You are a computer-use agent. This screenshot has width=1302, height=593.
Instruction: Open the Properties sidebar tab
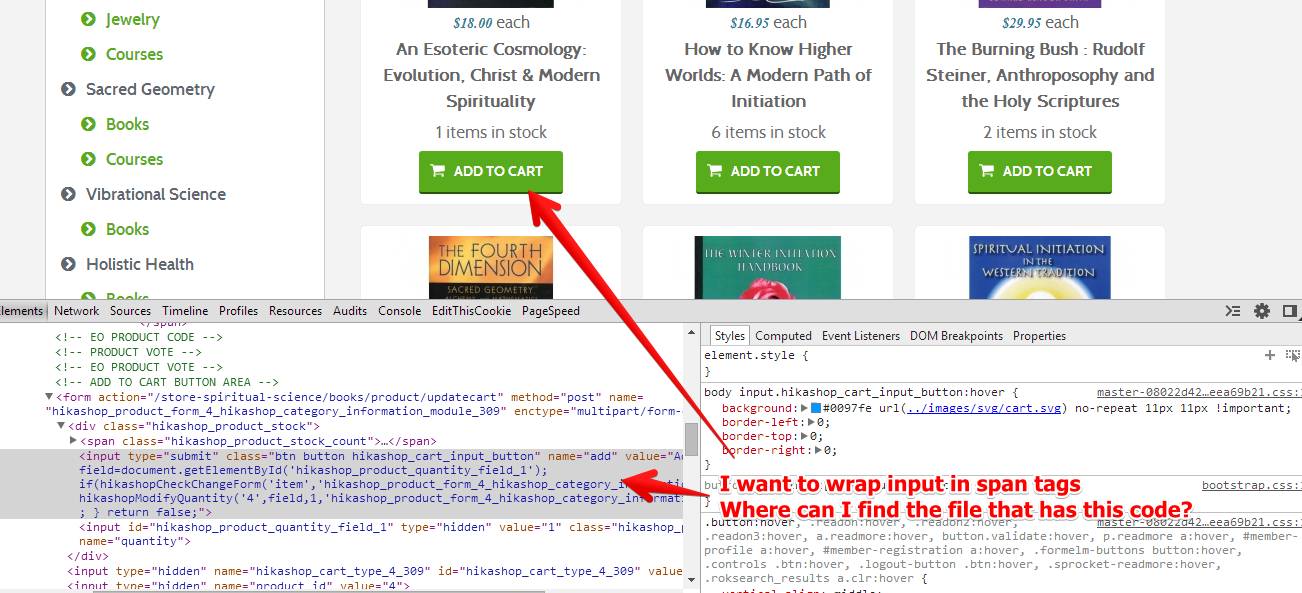click(1040, 336)
